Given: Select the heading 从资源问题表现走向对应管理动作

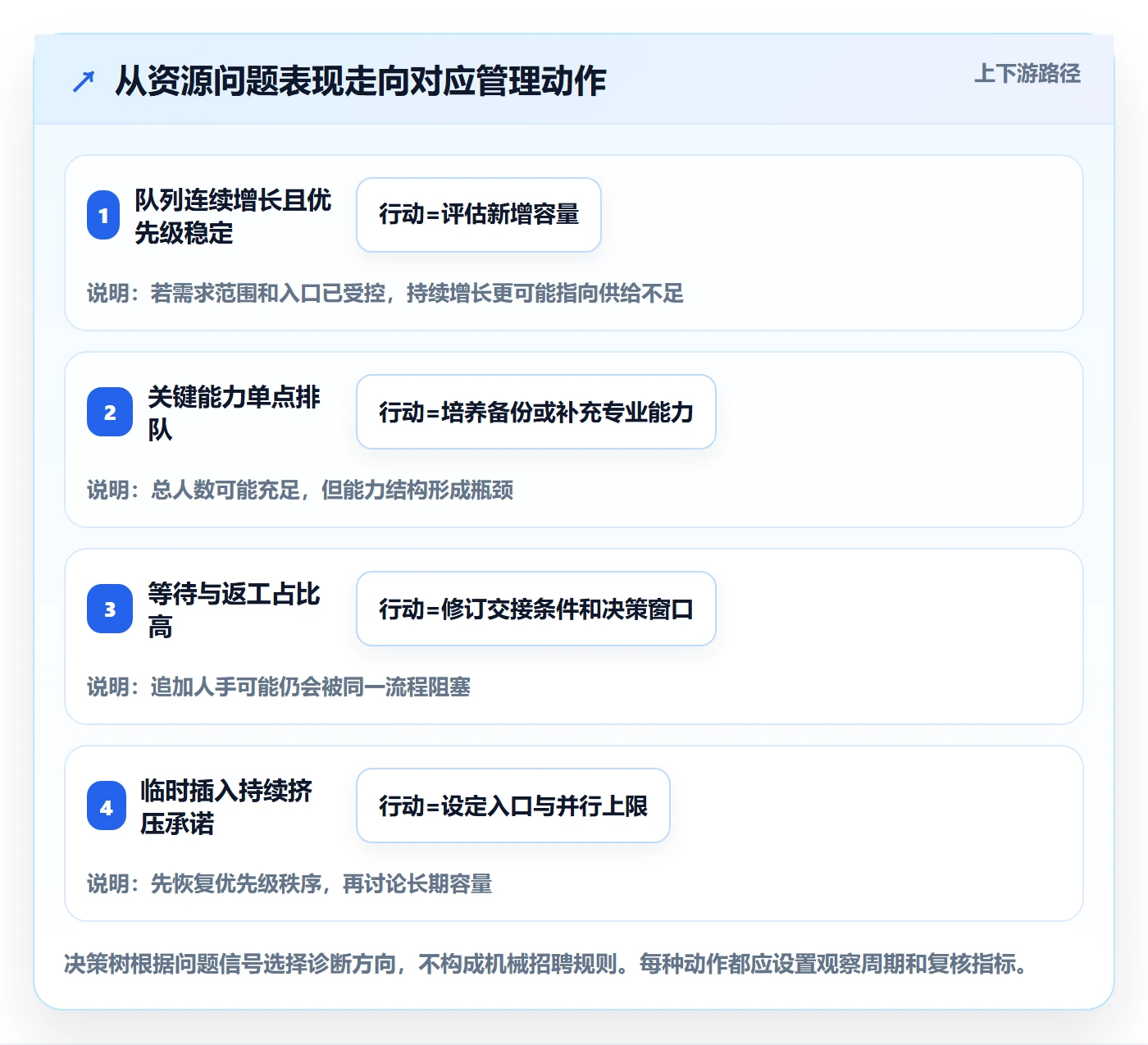Looking at the screenshot, I should [360, 81].
